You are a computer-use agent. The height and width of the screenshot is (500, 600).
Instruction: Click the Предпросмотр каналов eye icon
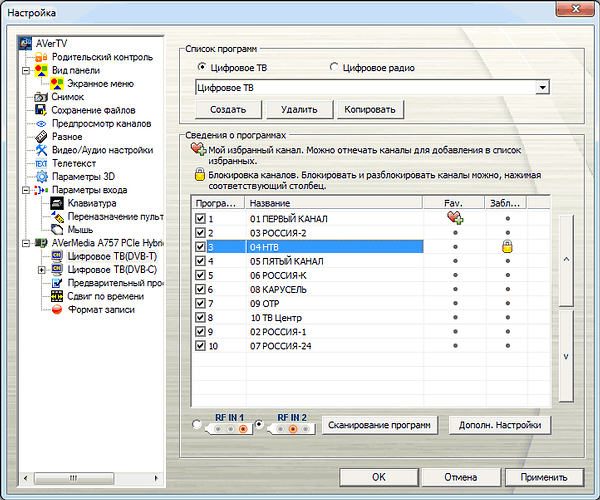coord(41,124)
